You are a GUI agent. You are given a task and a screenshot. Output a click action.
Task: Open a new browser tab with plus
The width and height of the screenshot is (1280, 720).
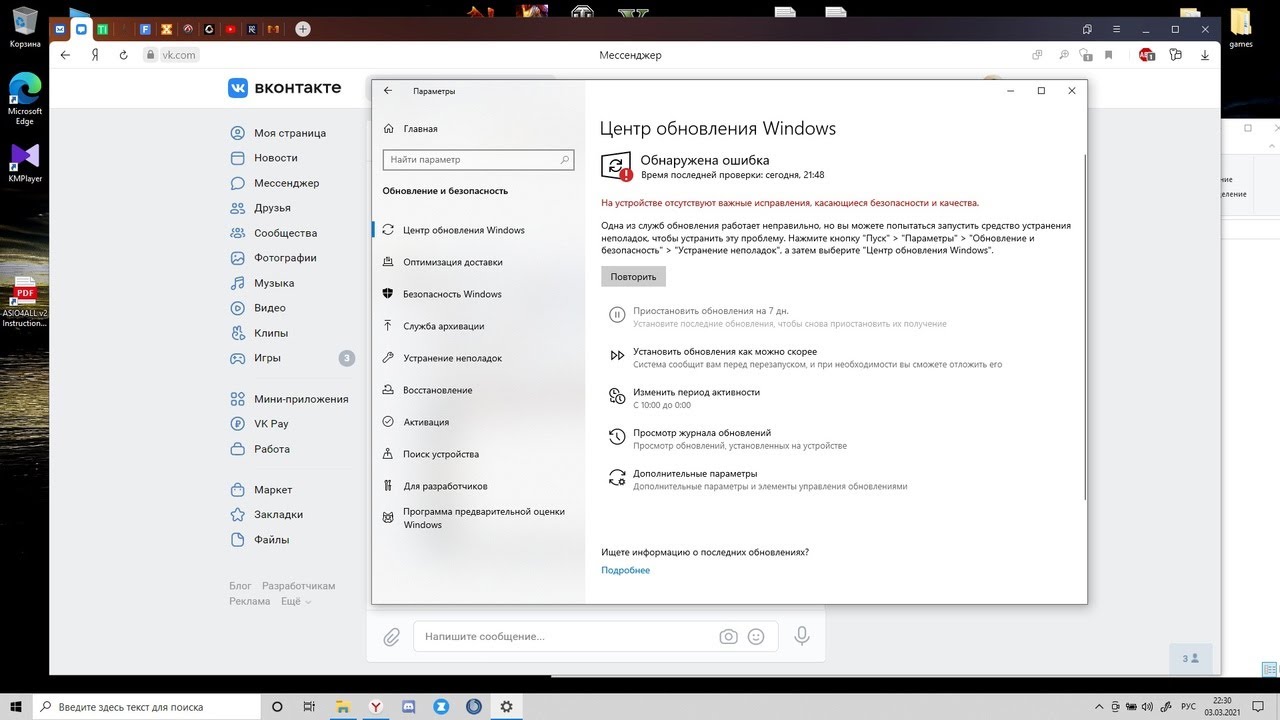pos(303,29)
